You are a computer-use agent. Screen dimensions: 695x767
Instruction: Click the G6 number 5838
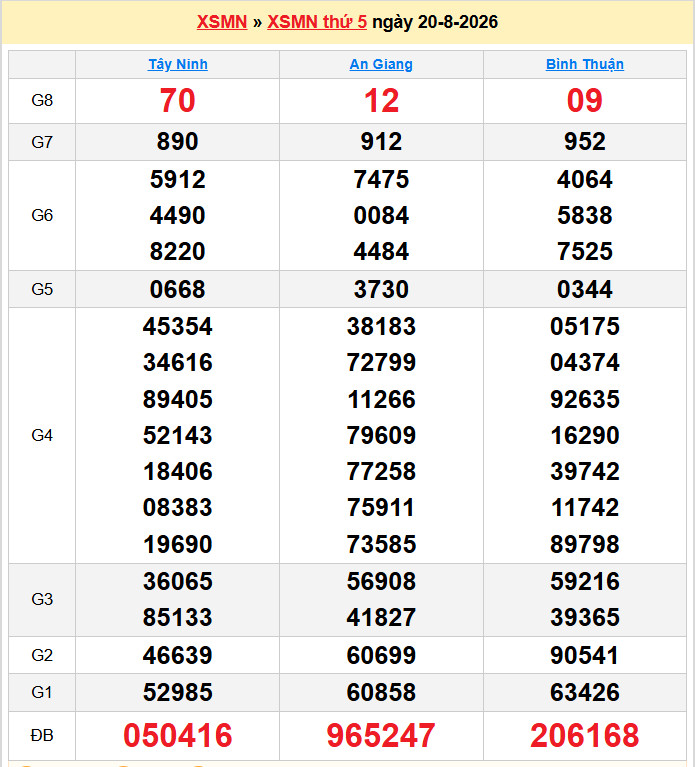(584, 215)
